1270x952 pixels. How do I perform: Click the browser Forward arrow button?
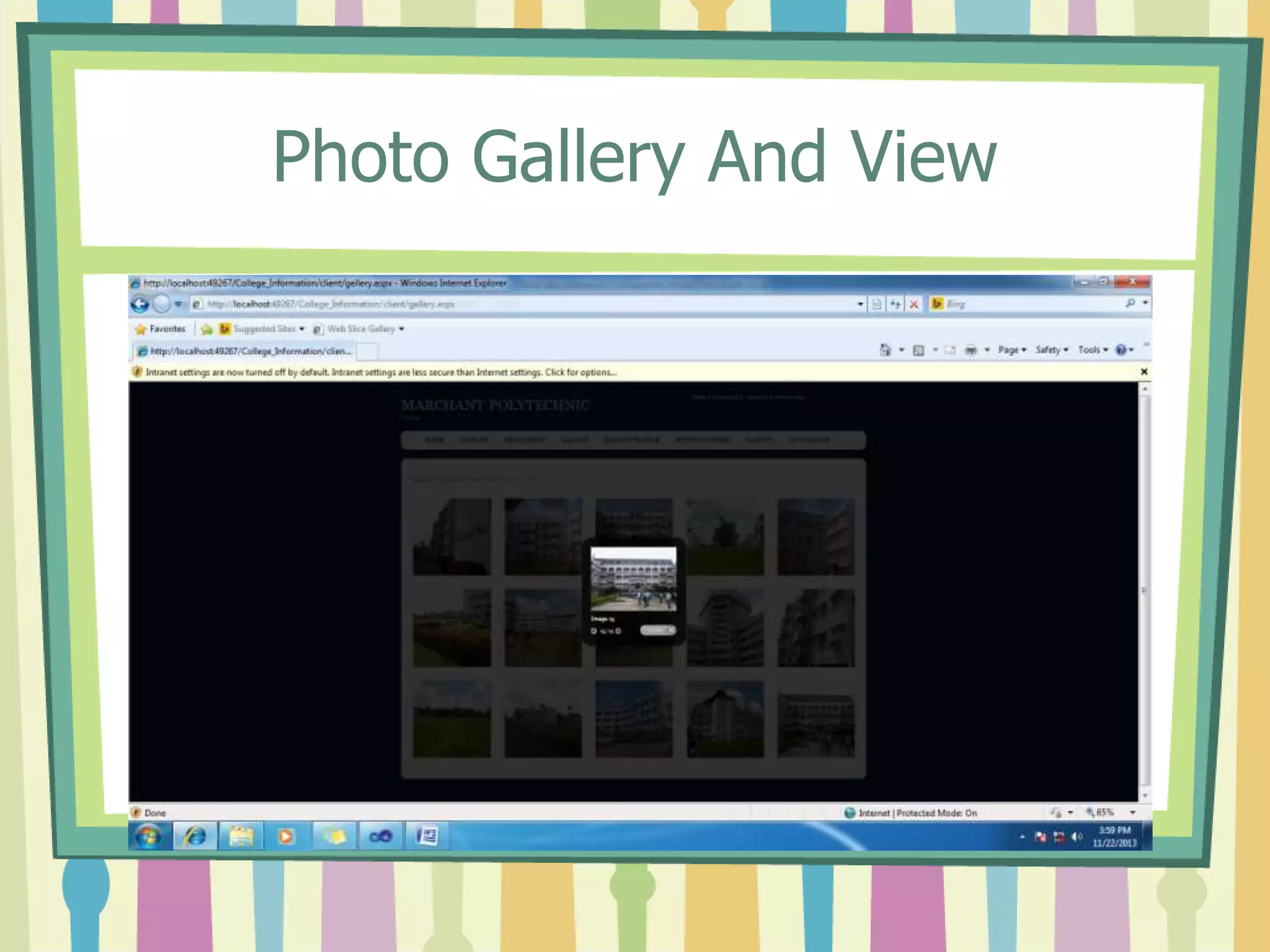click(x=161, y=304)
